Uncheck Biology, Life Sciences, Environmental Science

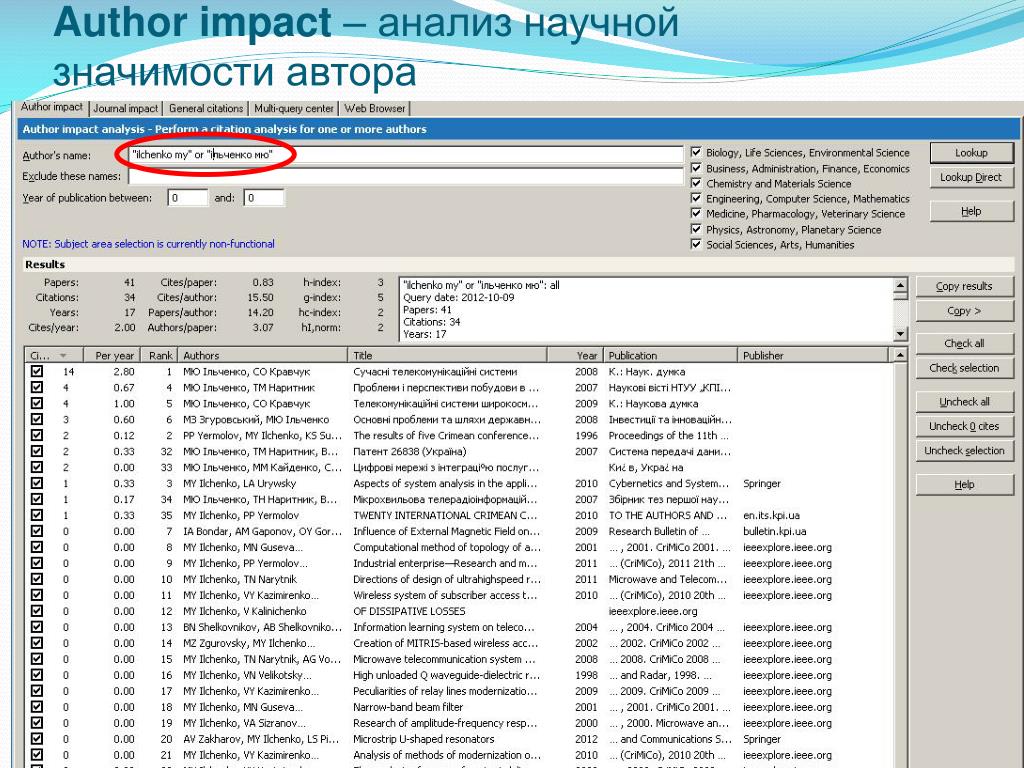tap(696, 153)
